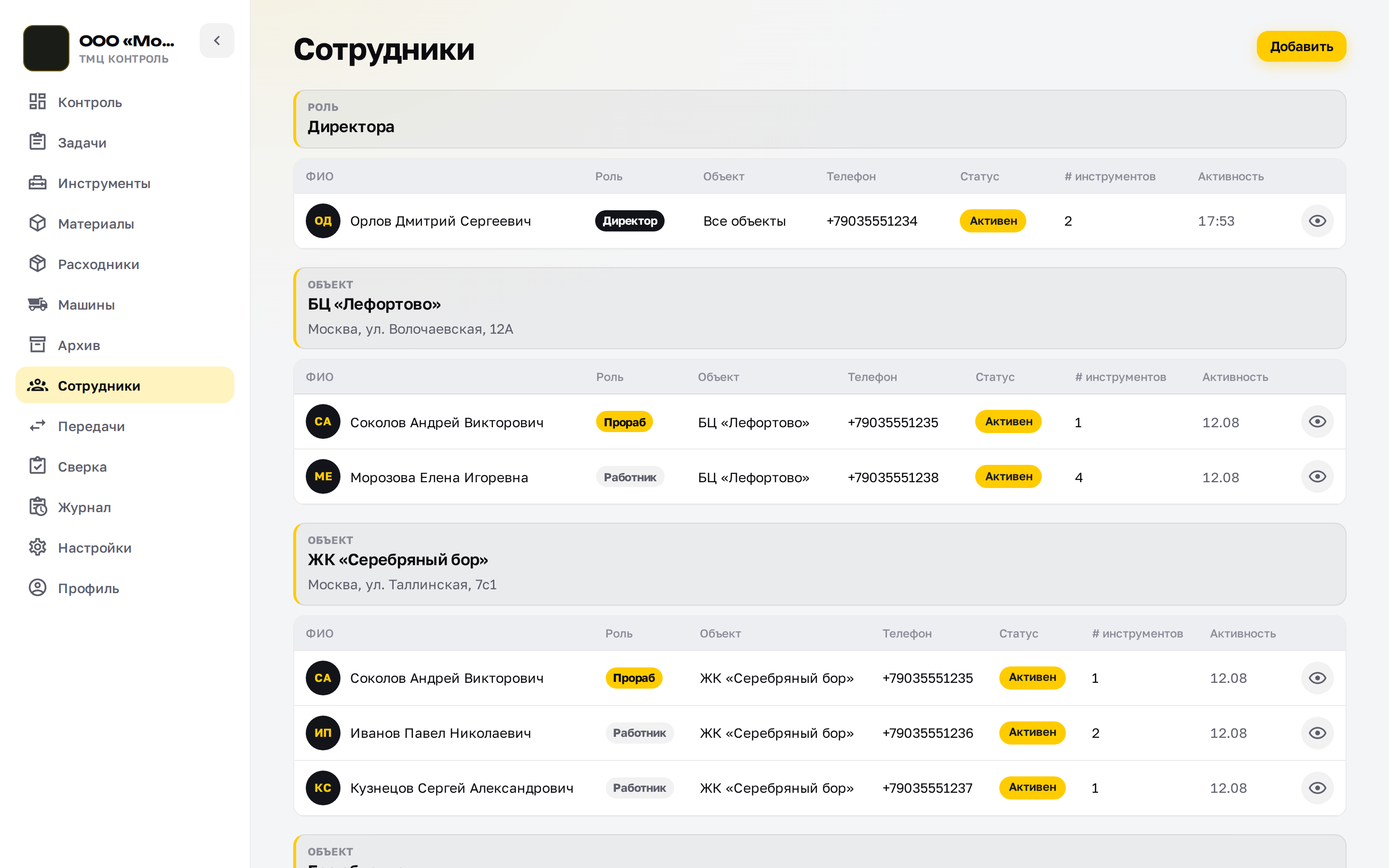This screenshot has height=868, width=1389.
Task: Expand the БЦ «Лефортово» object header
Action: [819, 308]
